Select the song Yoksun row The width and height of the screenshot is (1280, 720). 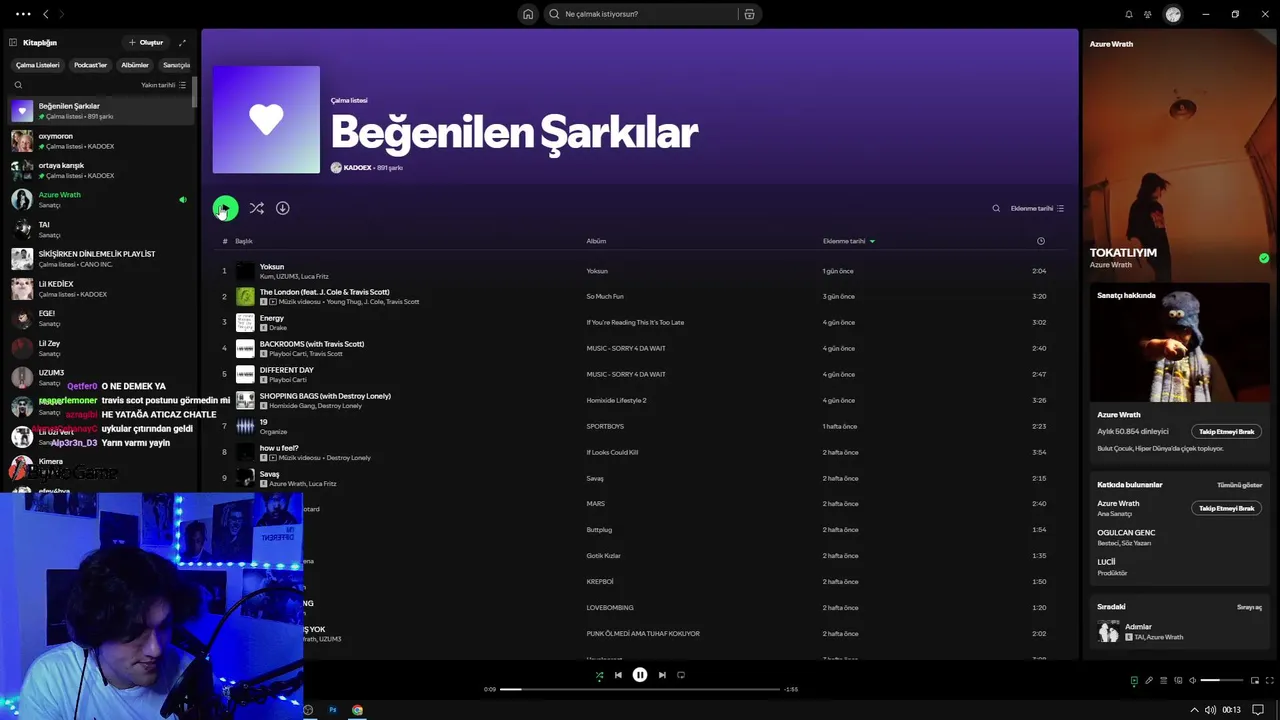click(x=640, y=271)
